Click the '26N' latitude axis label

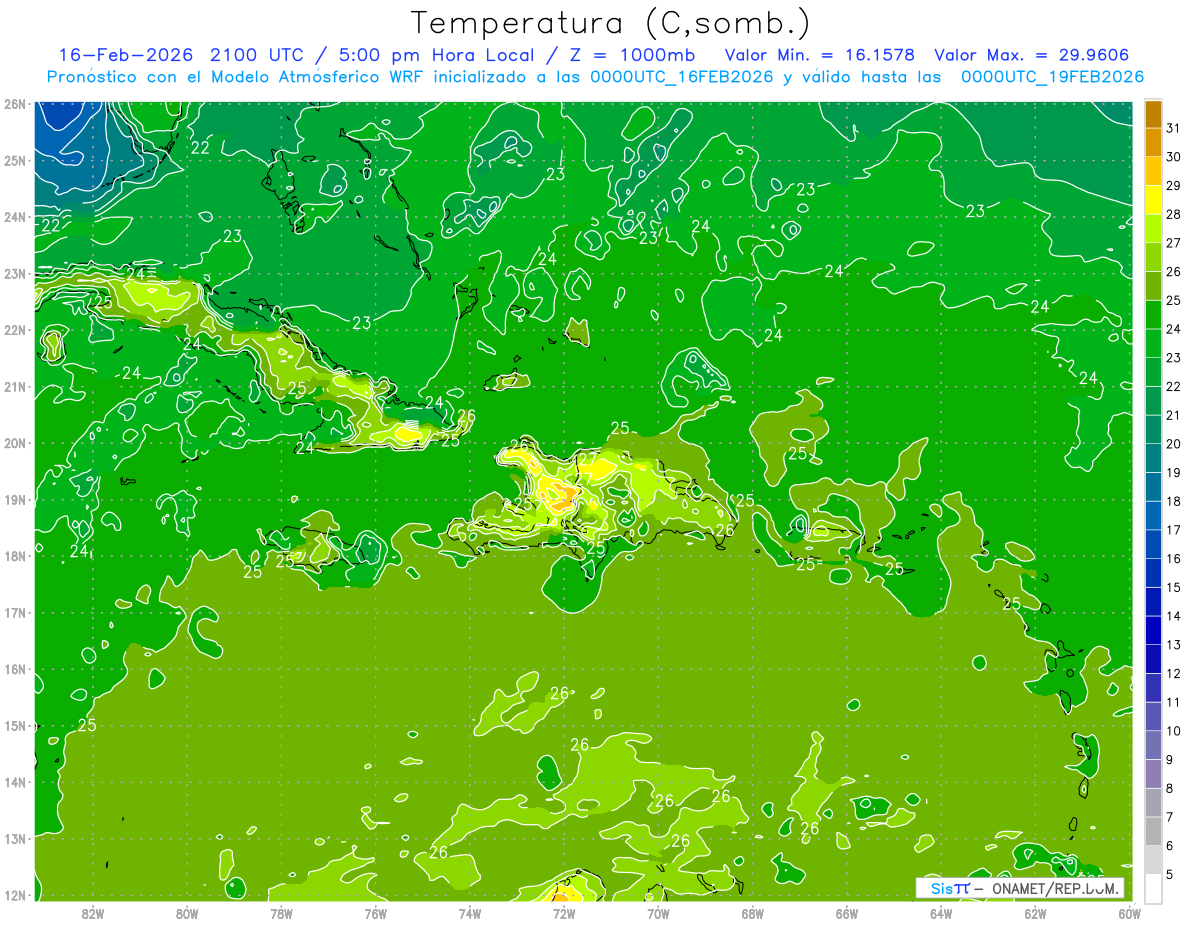(x=14, y=104)
